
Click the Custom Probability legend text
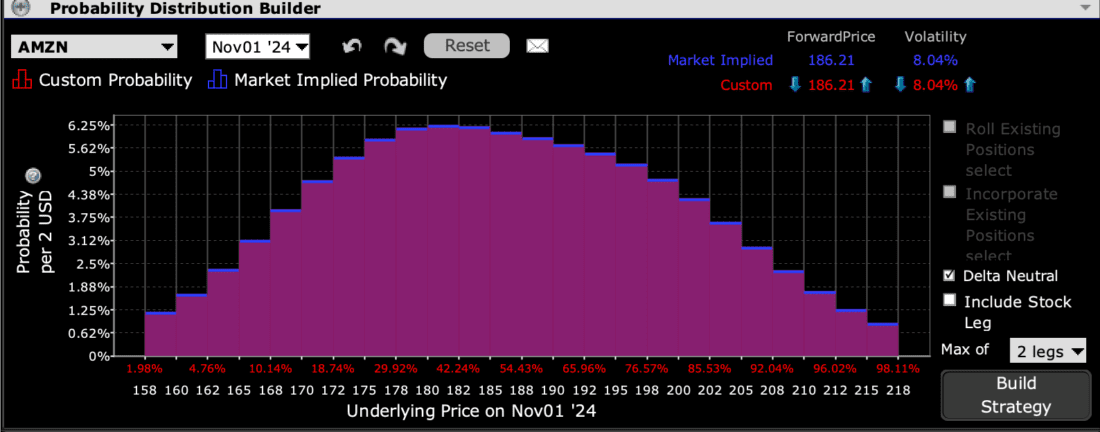[x=115, y=80]
